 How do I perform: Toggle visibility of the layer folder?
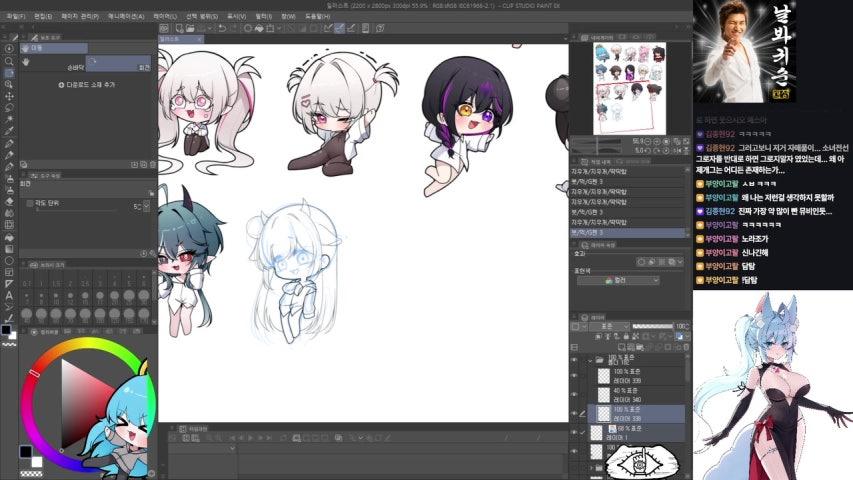pyautogui.click(x=574, y=359)
